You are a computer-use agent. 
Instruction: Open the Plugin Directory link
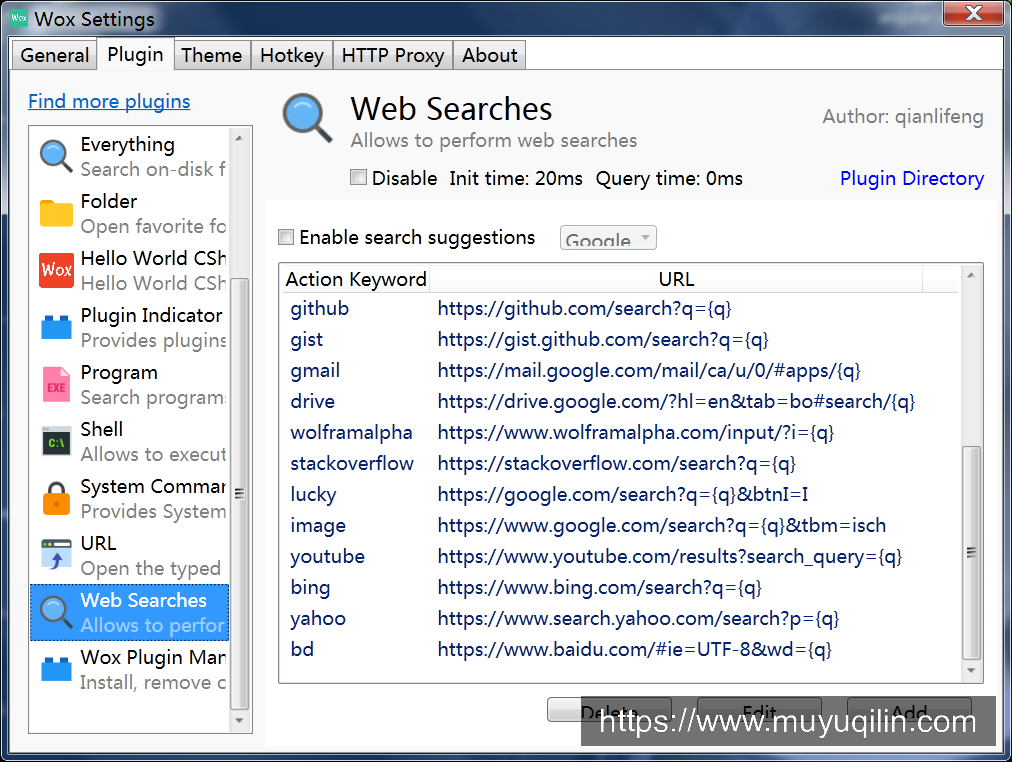click(x=911, y=178)
